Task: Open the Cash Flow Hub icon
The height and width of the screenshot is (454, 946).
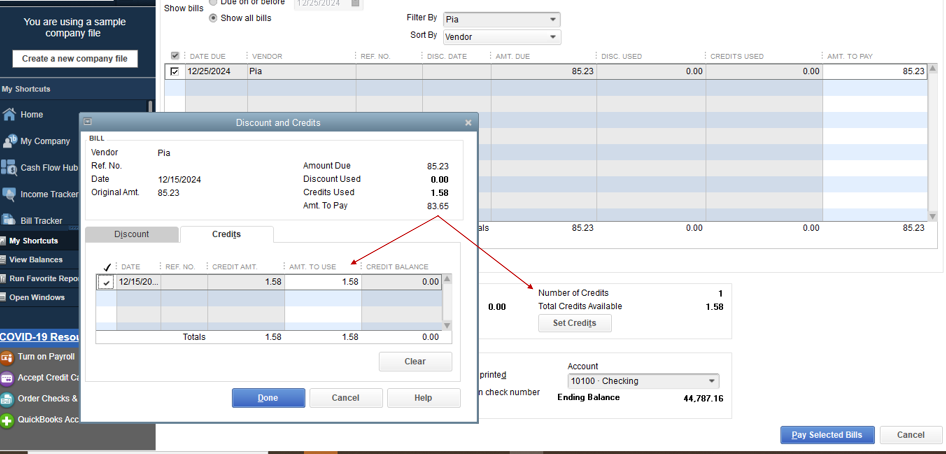Action: [9, 168]
